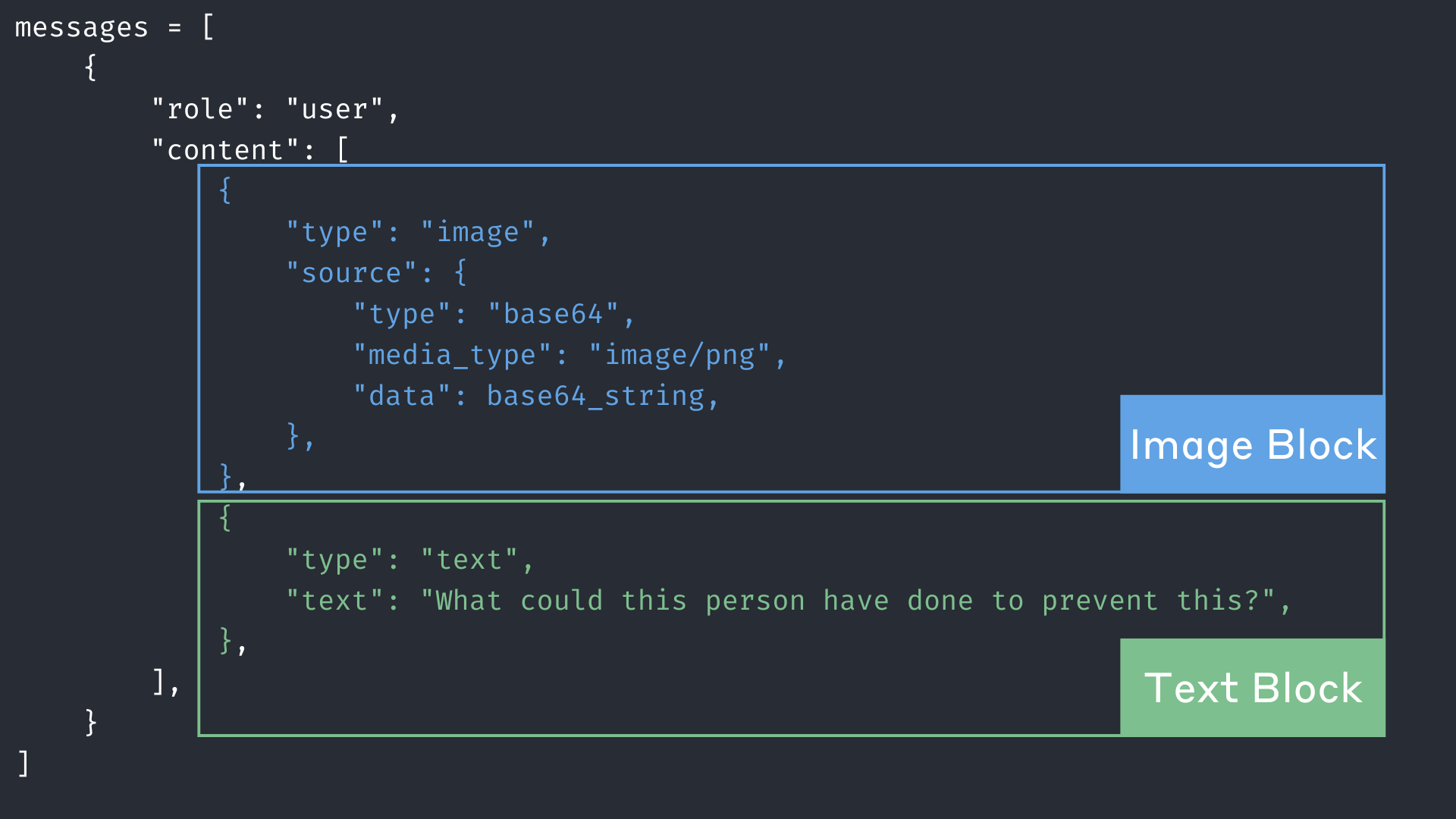Viewport: 1456px width, 819px height.
Task: Select the "media_type" key
Action: click(x=452, y=356)
